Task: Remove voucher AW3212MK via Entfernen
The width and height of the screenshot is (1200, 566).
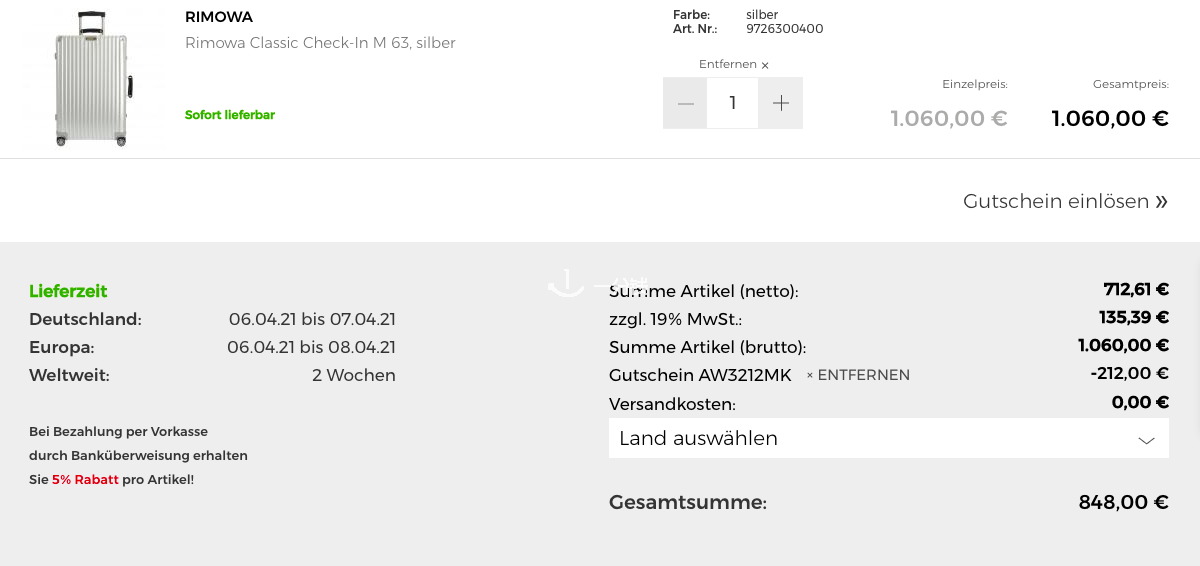Action: click(x=858, y=375)
